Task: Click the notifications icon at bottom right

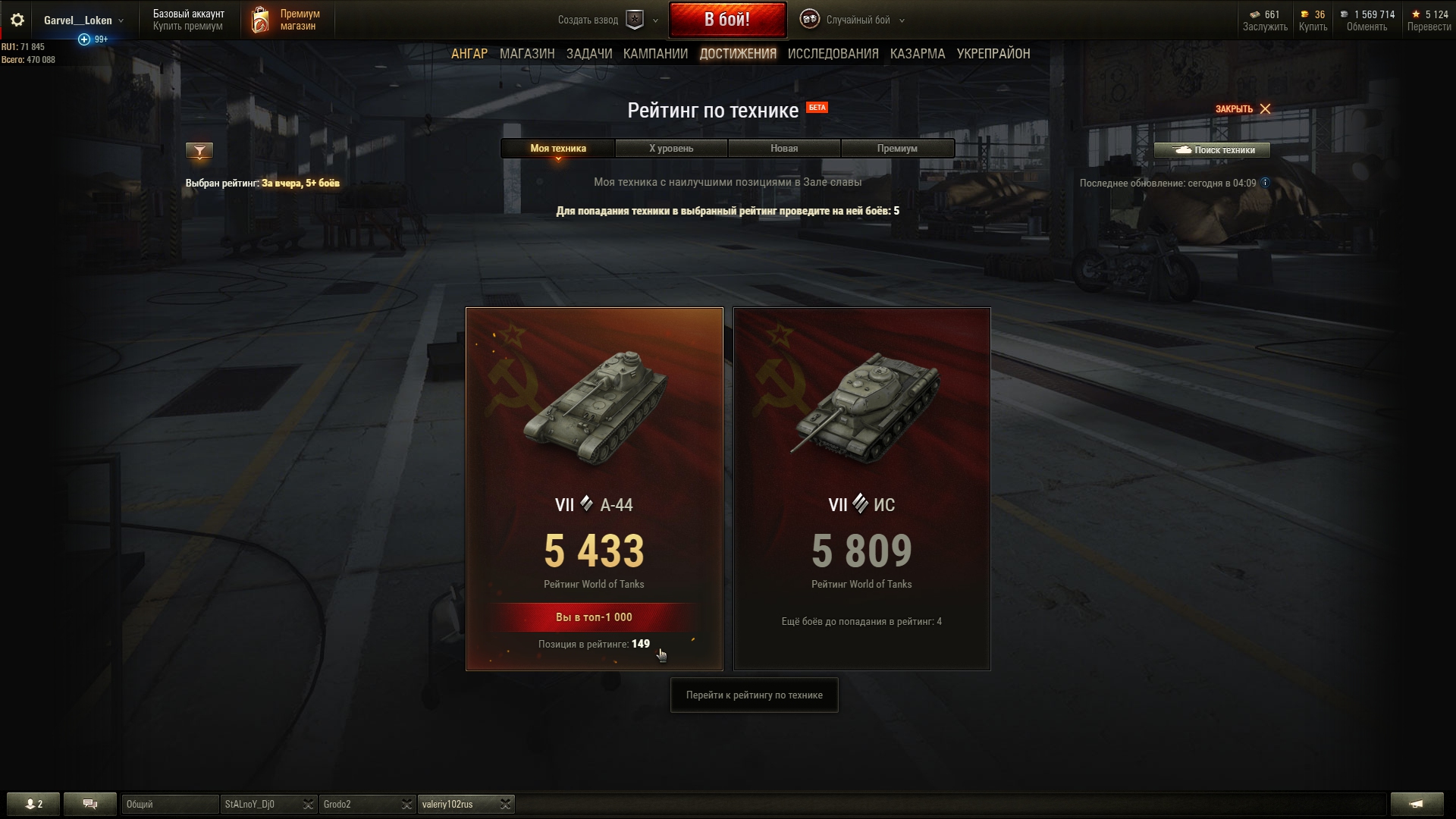Action: point(1417,804)
